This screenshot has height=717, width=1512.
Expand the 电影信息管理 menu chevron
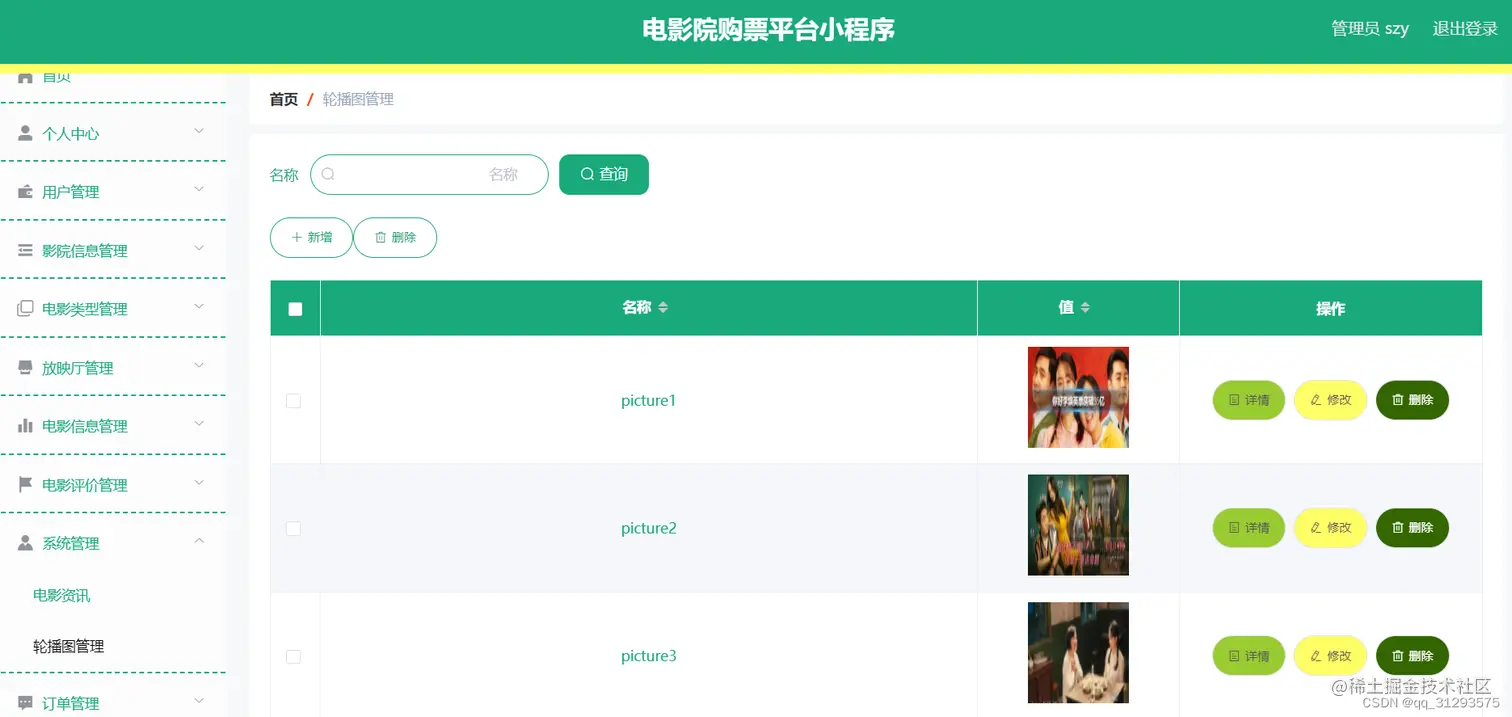199,423
